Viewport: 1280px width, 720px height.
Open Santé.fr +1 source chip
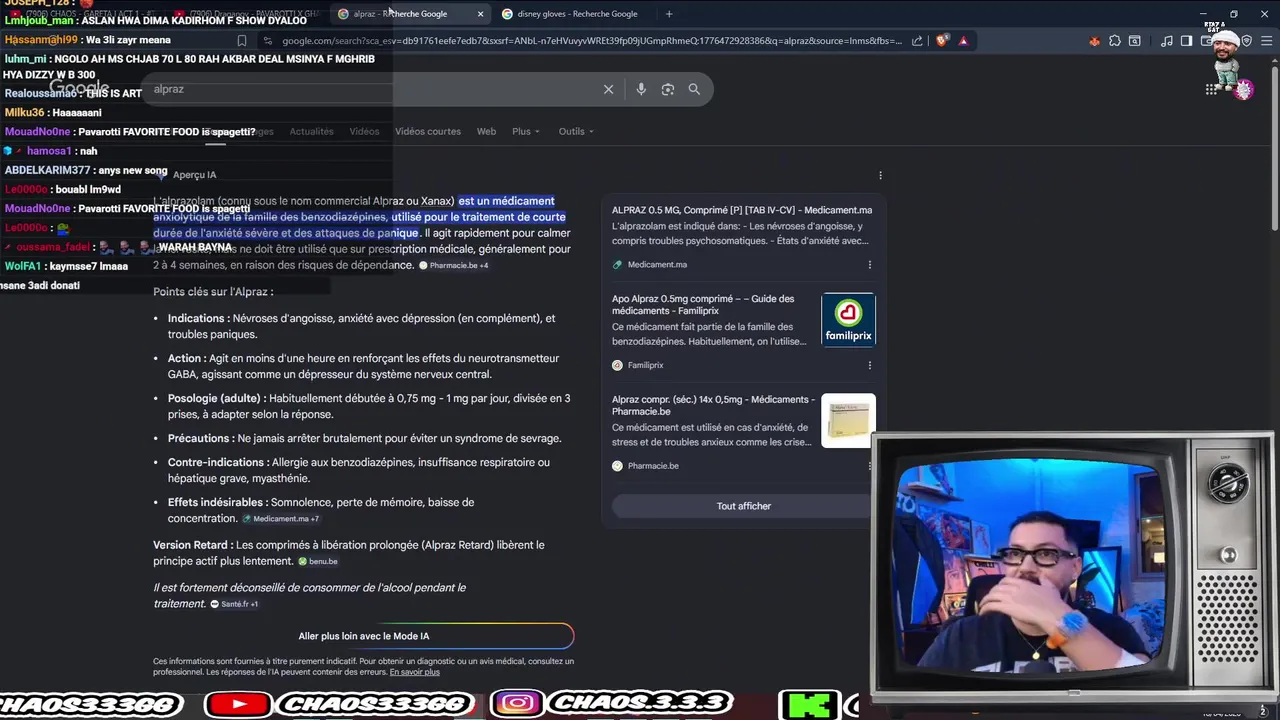234,604
